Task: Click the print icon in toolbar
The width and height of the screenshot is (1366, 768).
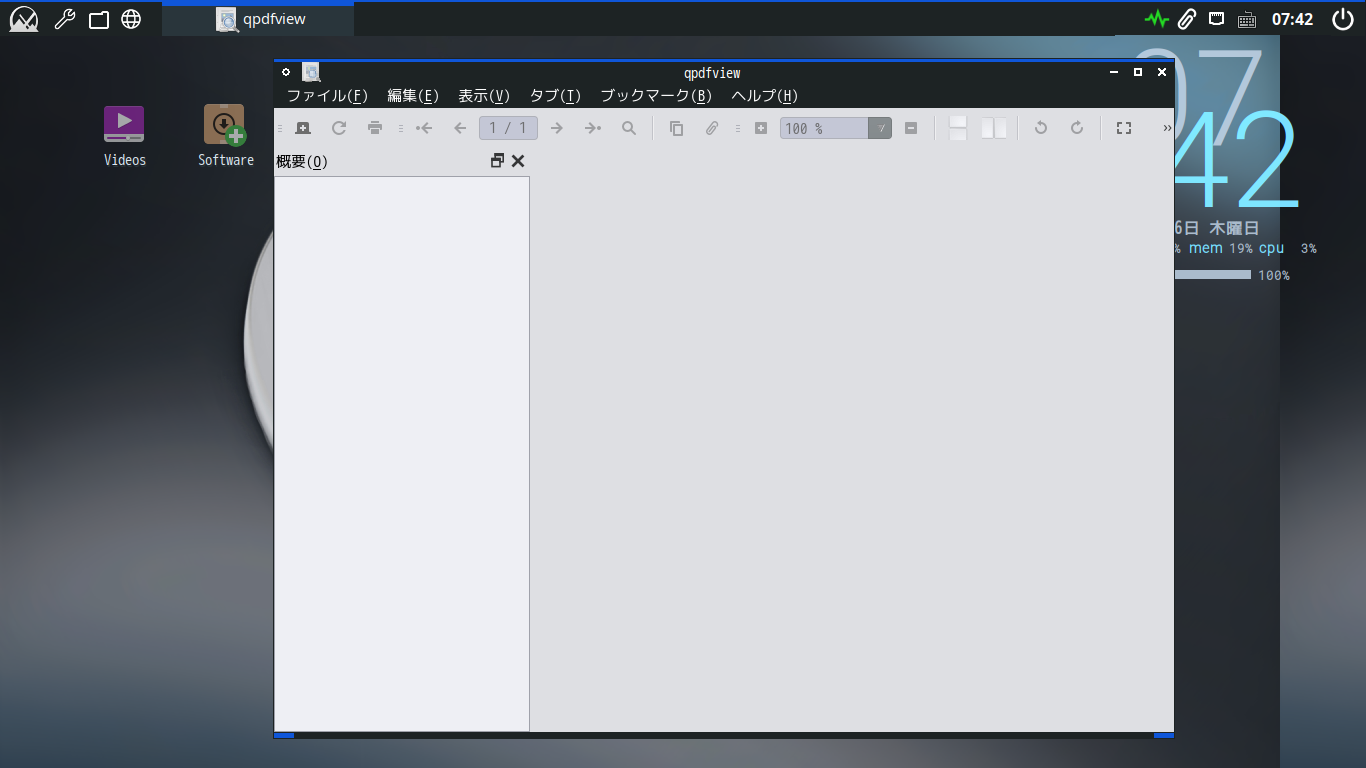Action: pyautogui.click(x=375, y=128)
